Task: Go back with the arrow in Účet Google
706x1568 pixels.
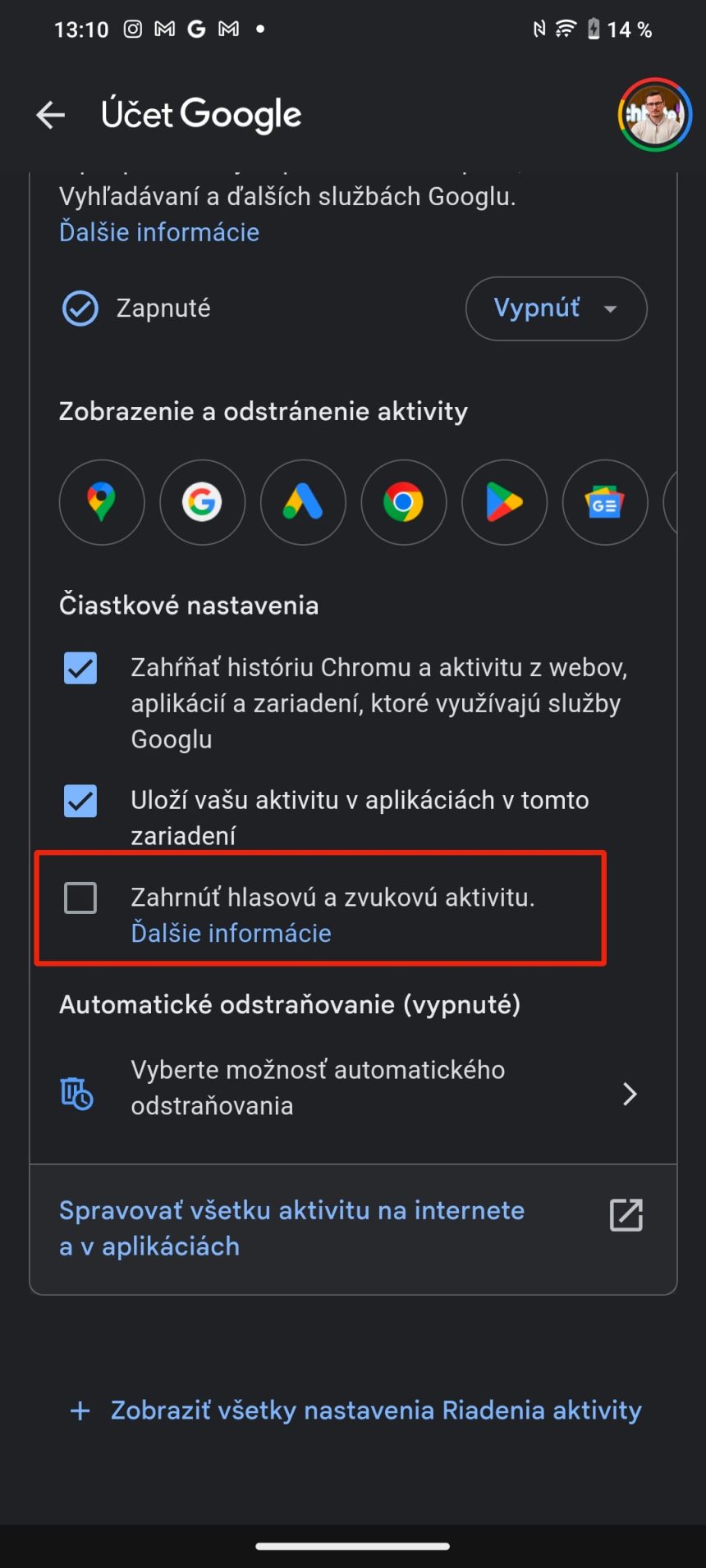Action: click(x=50, y=115)
